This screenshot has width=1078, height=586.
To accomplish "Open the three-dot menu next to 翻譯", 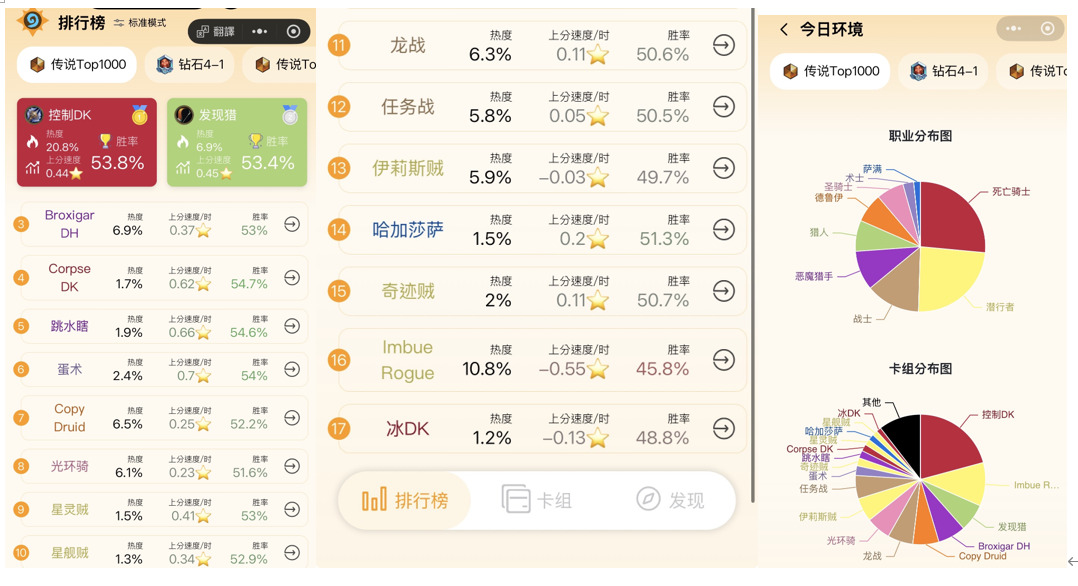I will pos(260,31).
